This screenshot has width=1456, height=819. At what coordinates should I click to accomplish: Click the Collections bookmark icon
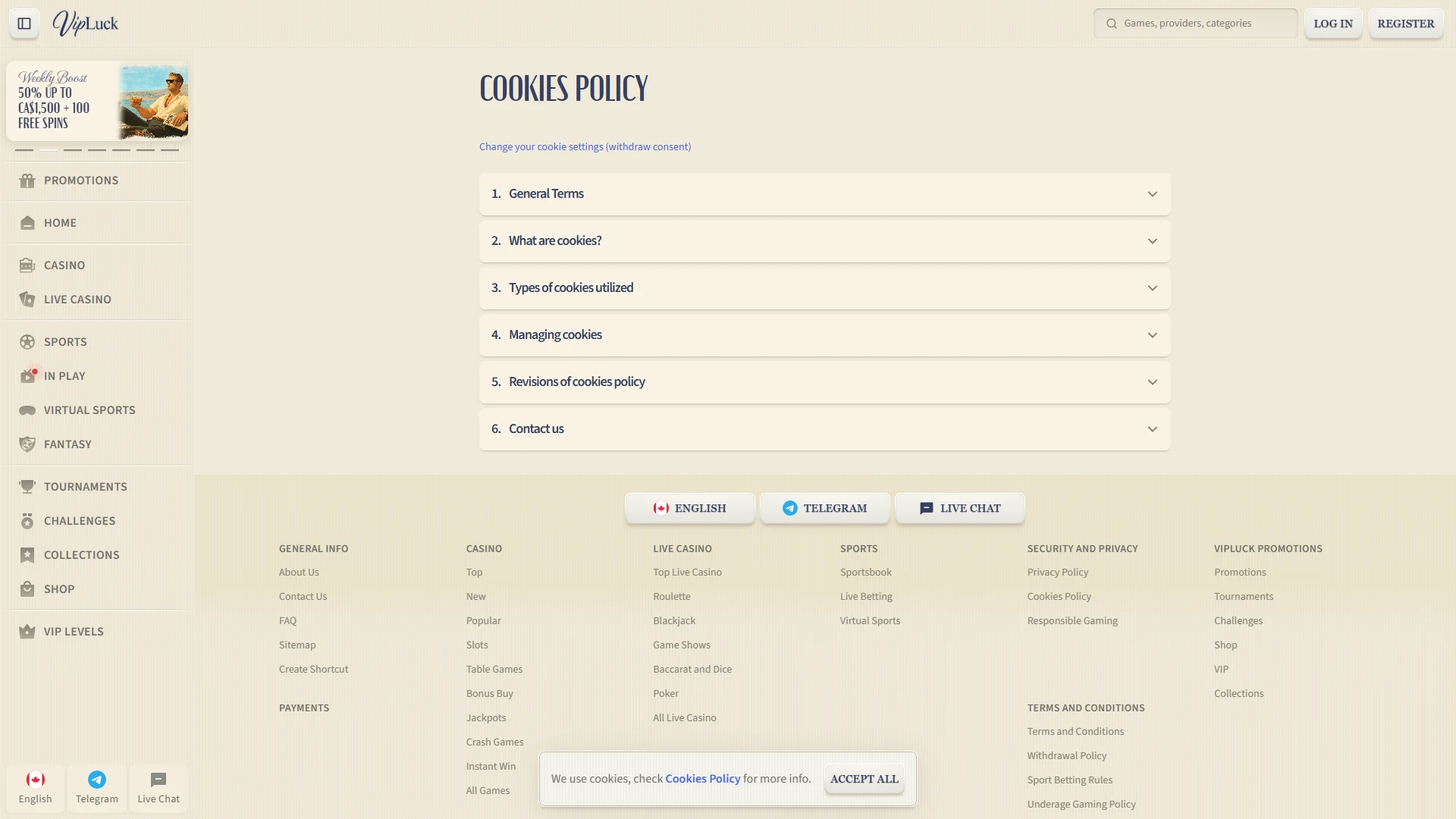[27, 555]
